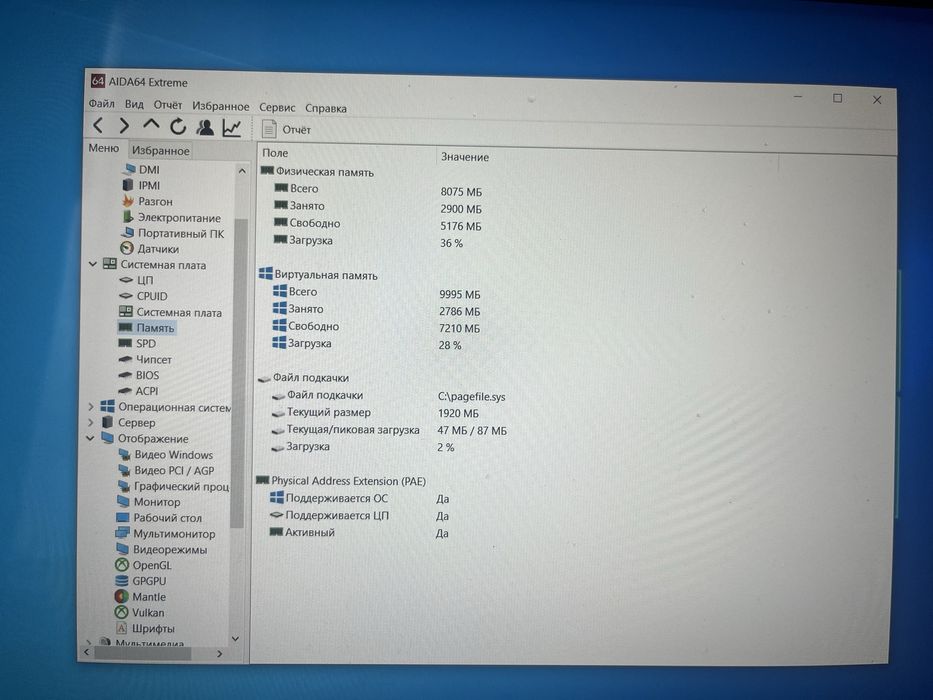Collapse the Отображение node
The height and width of the screenshot is (700, 933).
click(x=90, y=438)
